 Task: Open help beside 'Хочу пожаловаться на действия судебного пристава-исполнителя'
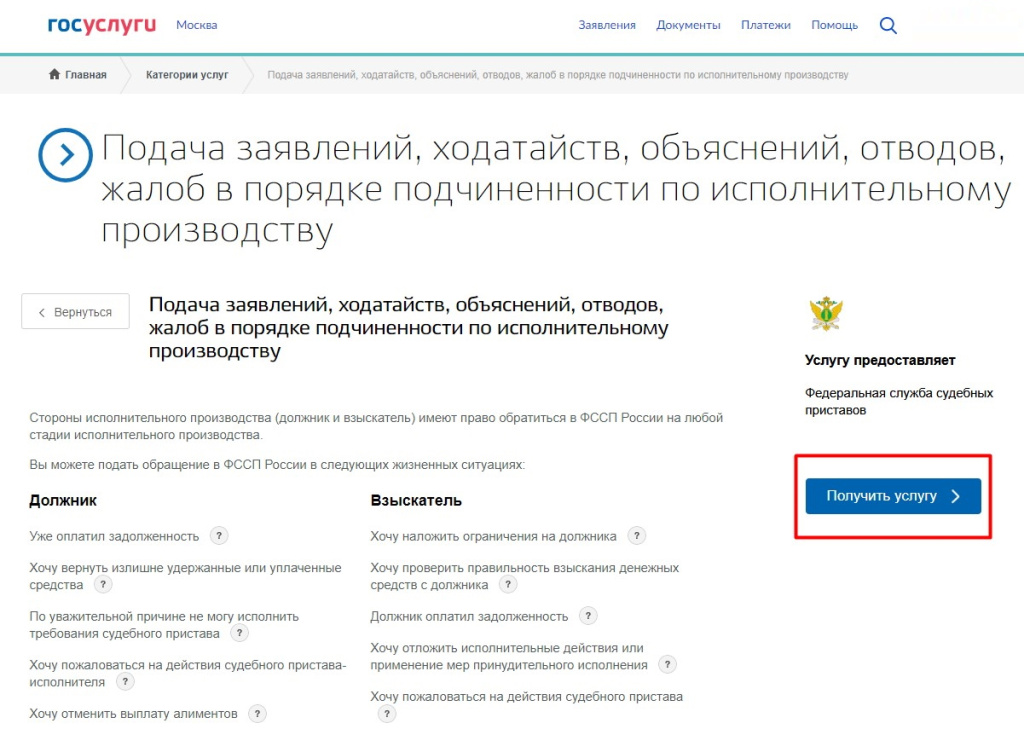(x=125, y=682)
